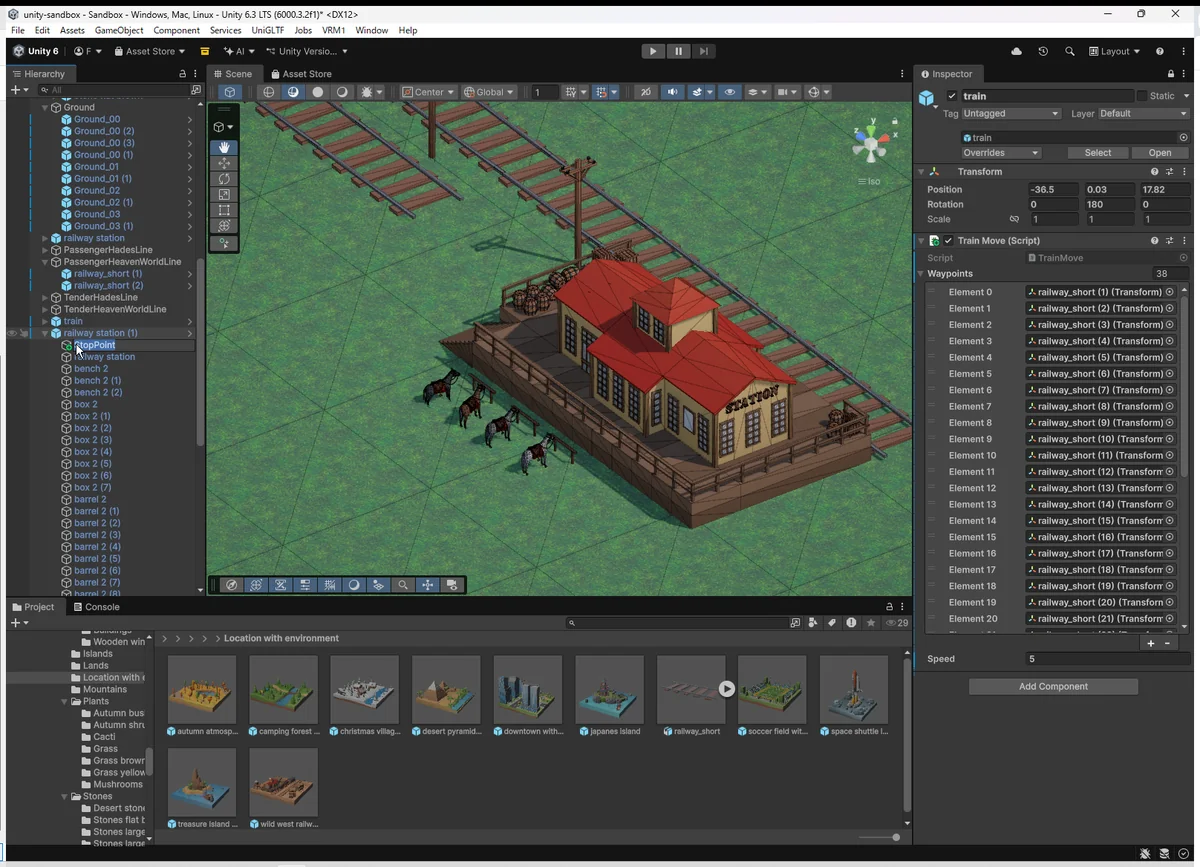Image resolution: width=1200 pixels, height=867 pixels.
Task: Click the Pause button in the toolbar
Action: tap(678, 51)
